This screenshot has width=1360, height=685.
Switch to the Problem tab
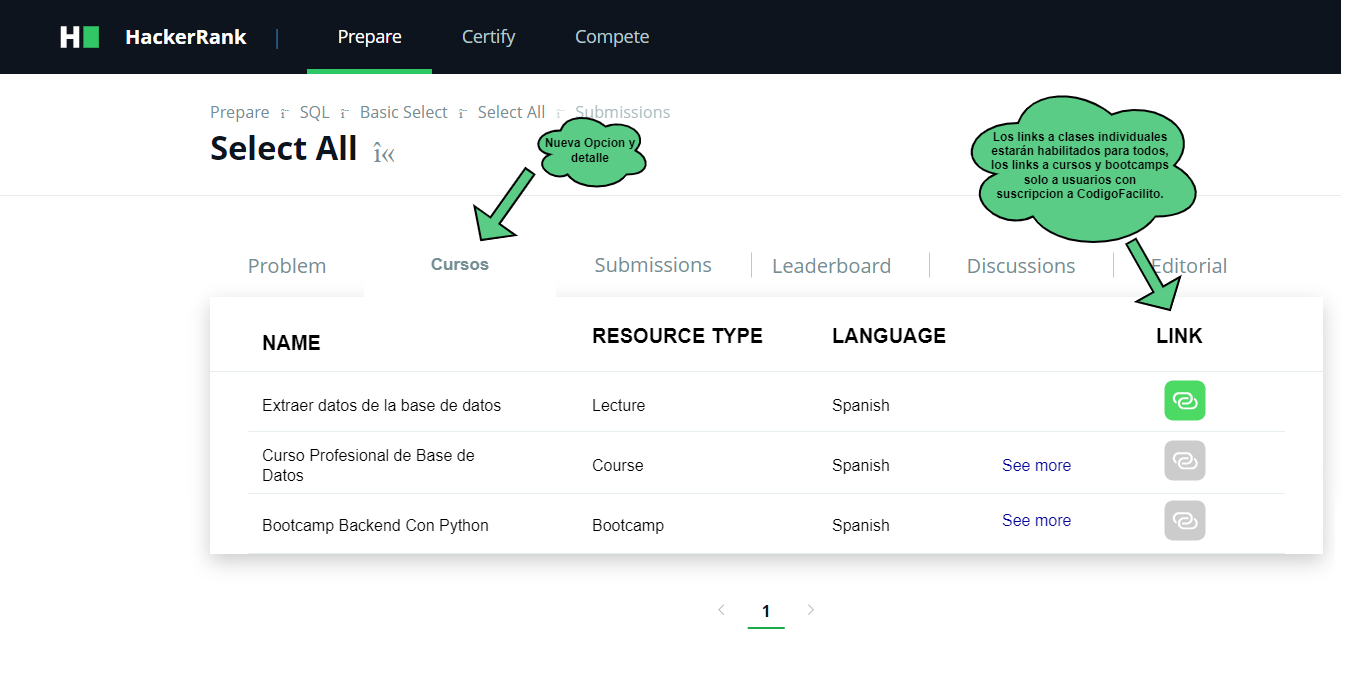coord(287,266)
